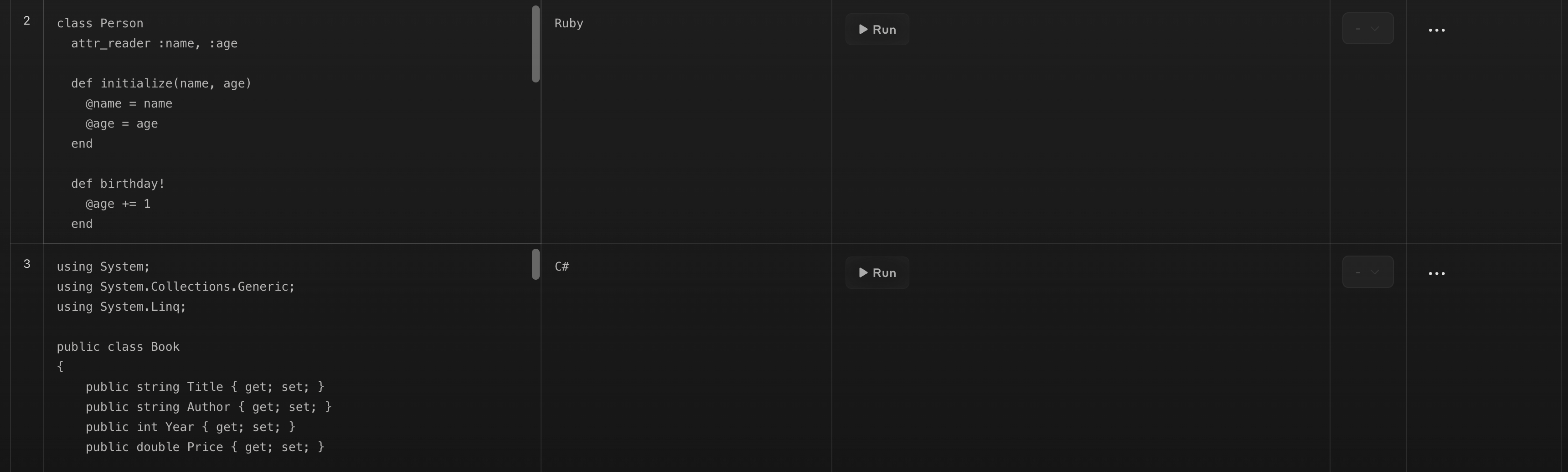Select row number 2
This screenshot has width=1568, height=472.
coord(27,21)
